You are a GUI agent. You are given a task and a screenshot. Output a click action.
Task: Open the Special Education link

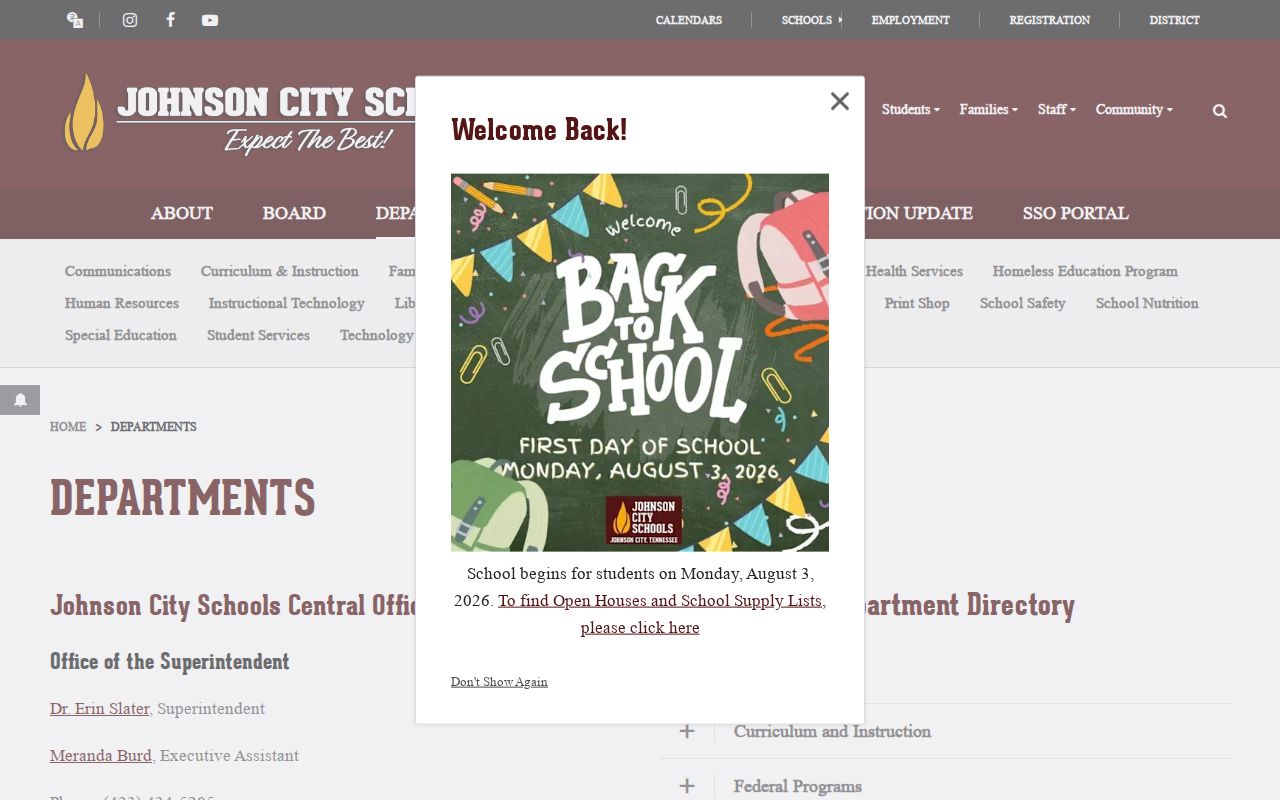pos(121,335)
